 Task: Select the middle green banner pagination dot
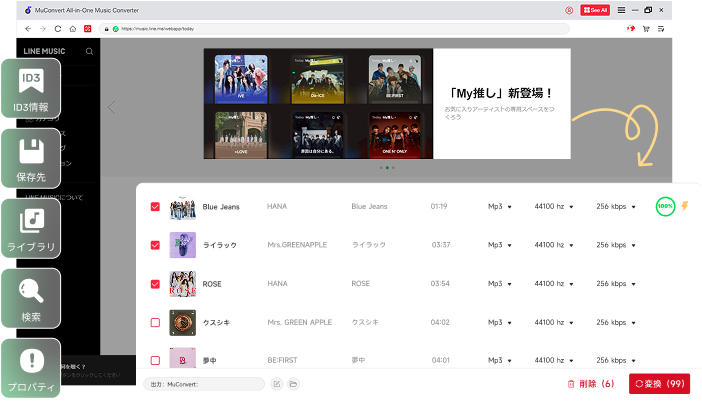pos(387,168)
